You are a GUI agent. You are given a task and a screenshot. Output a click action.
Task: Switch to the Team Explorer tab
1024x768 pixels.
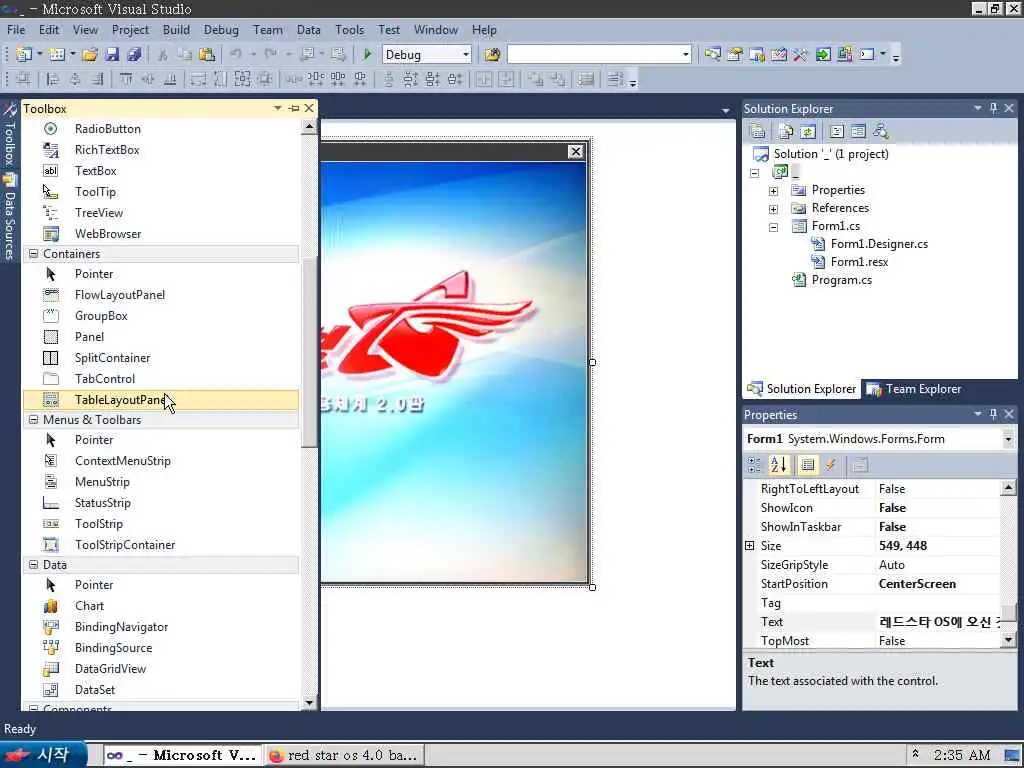[x=914, y=389]
